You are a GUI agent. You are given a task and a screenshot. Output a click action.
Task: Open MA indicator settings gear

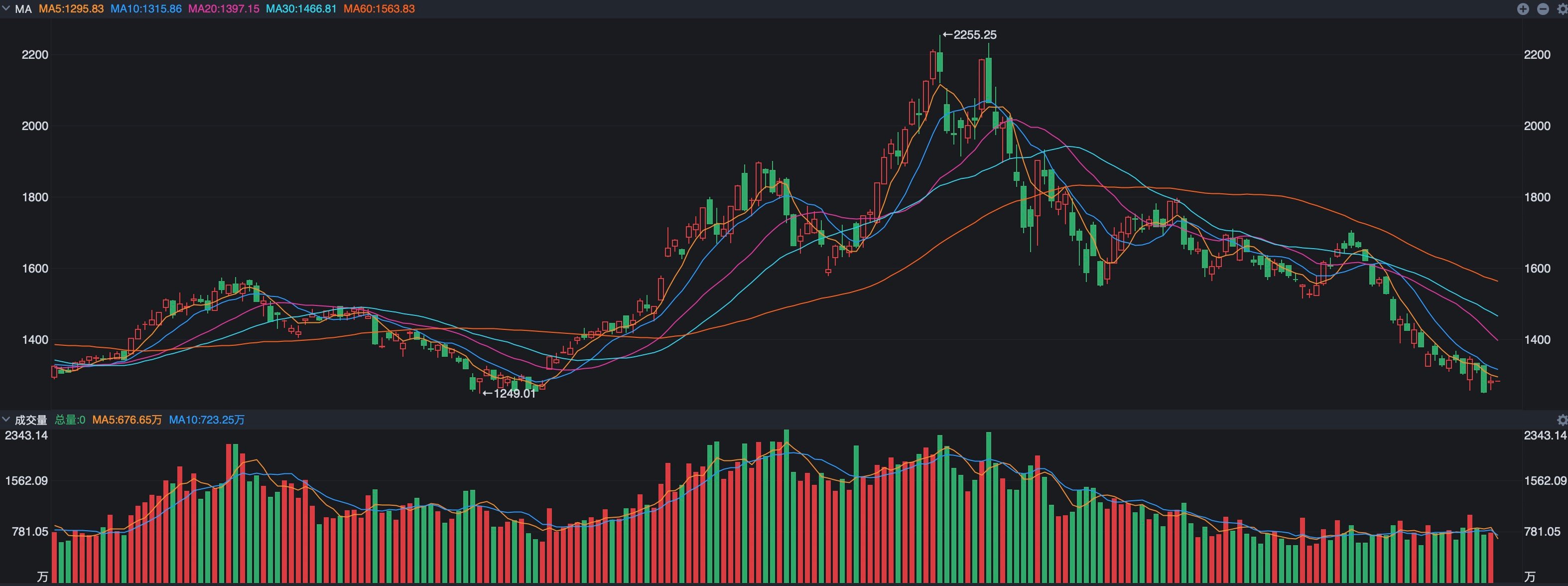coord(1562,9)
